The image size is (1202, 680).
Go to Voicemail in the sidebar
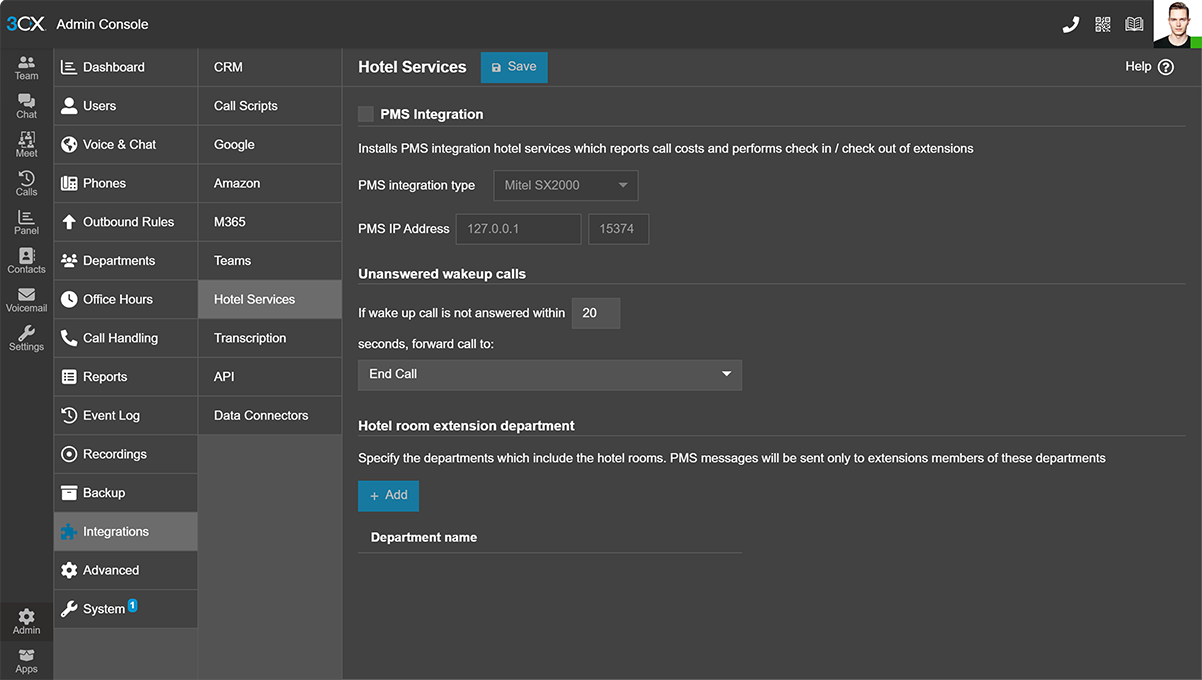tap(26, 300)
